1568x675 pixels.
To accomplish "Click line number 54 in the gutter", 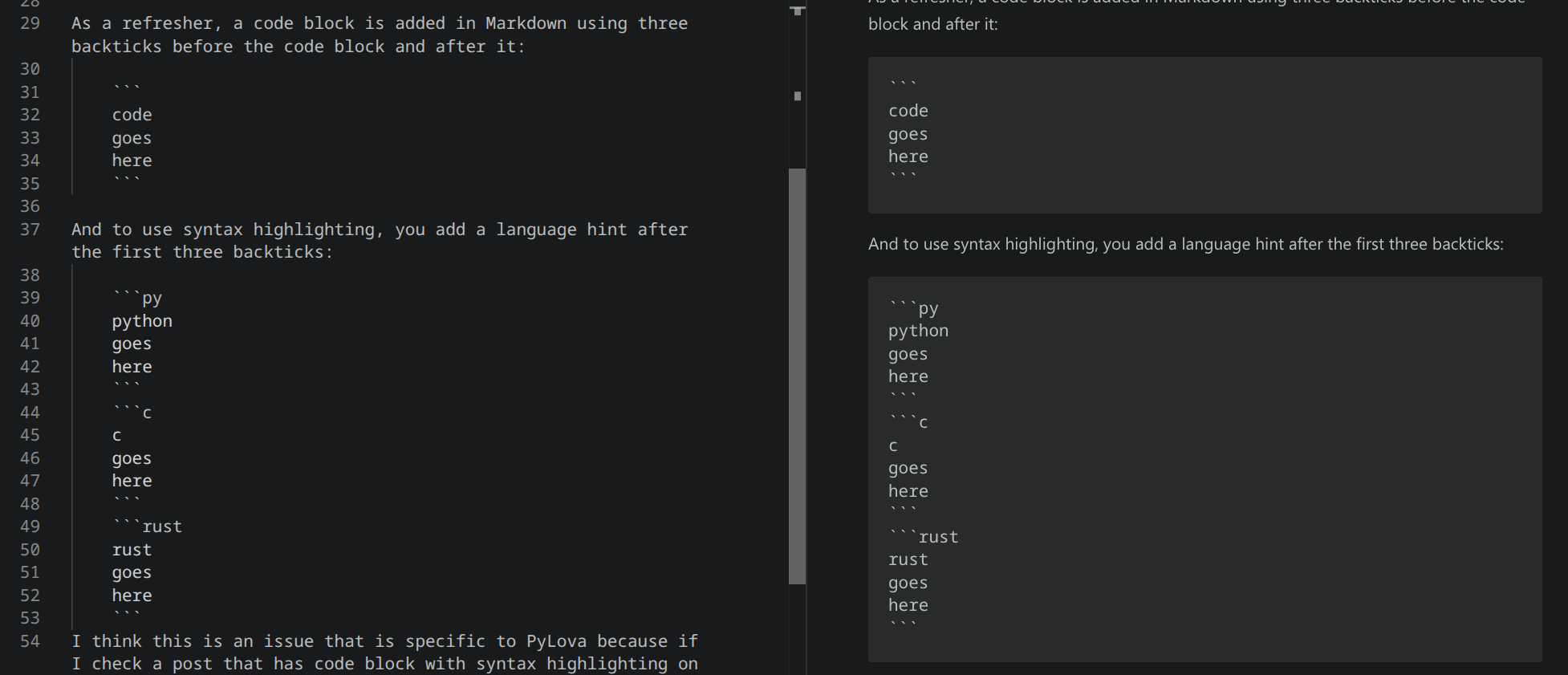I will click(x=30, y=641).
